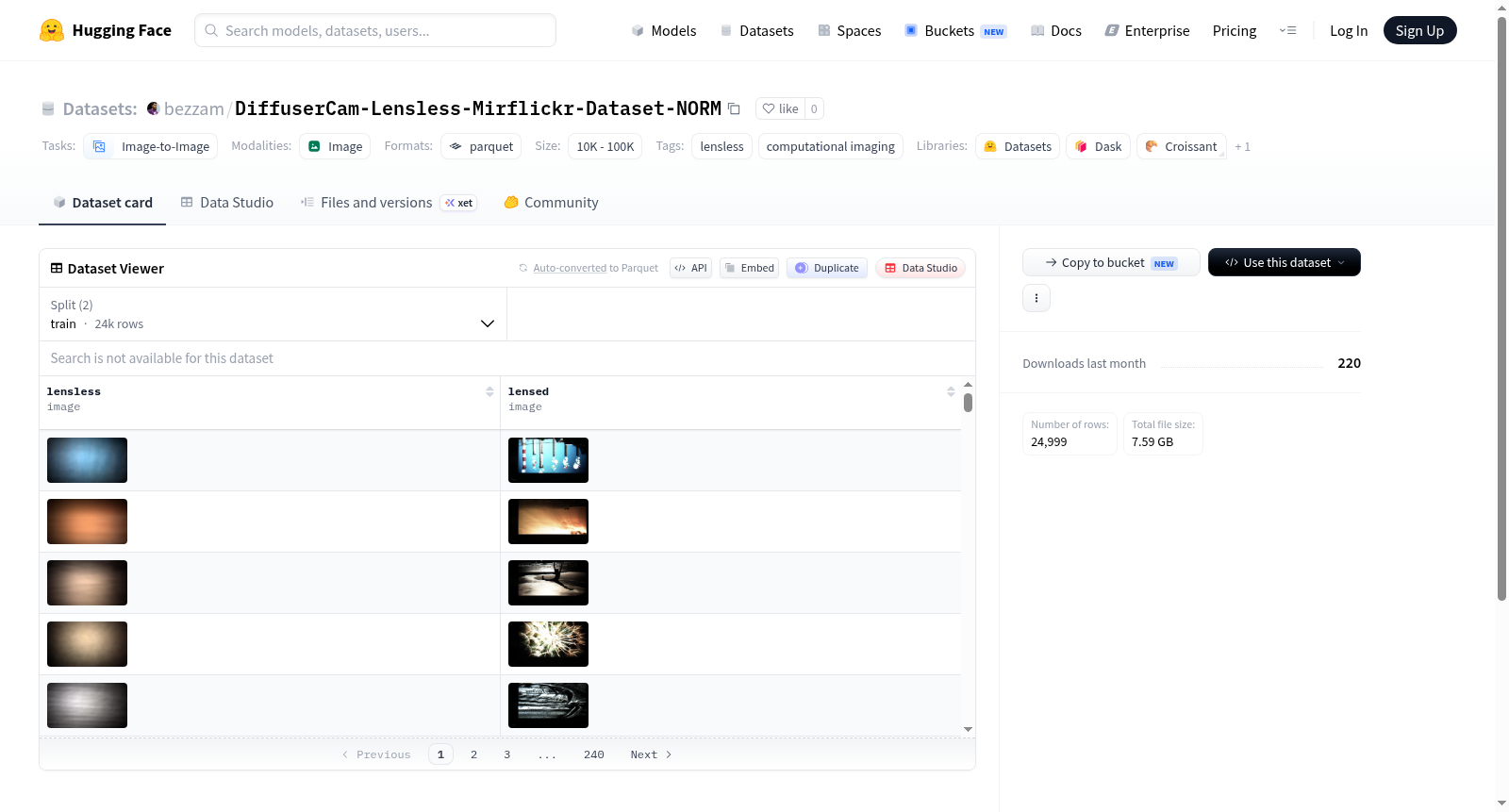Open the blue lensless image thumbnail
Screen dimensions: 1509x812
(x=87, y=460)
